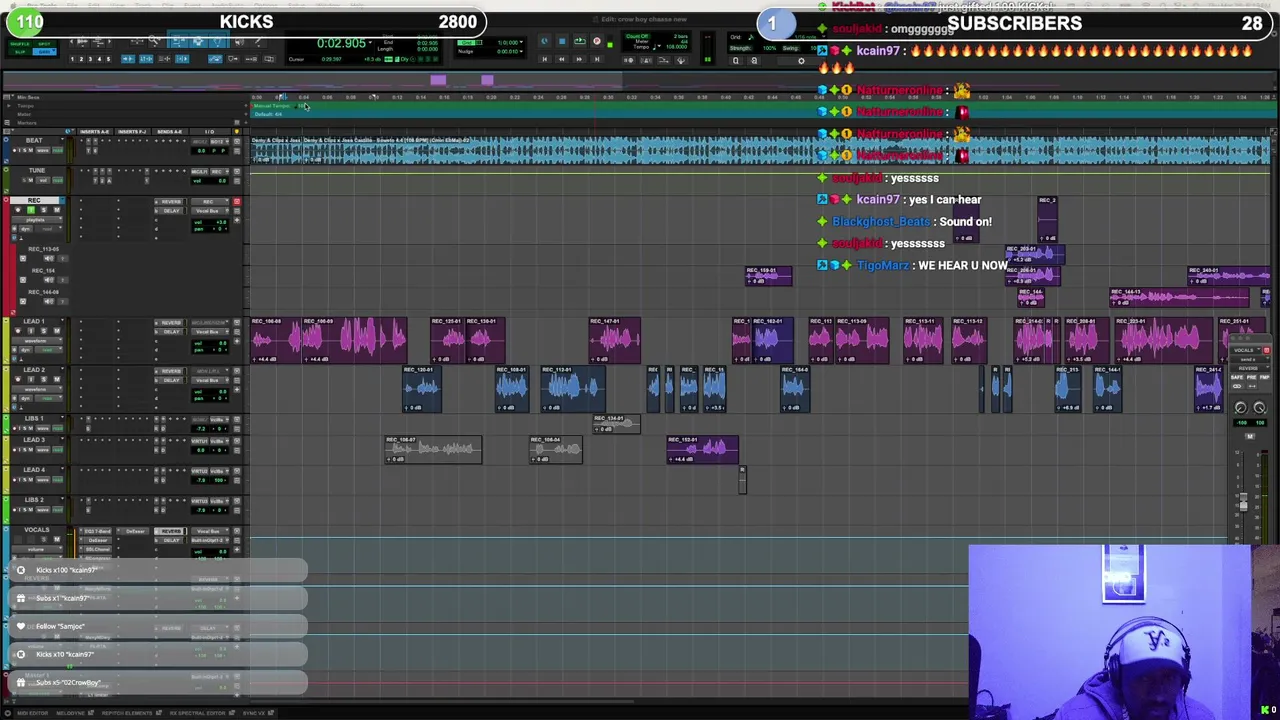Click the red plug-in icon on REC track
This screenshot has height=720, width=1280.
(236, 201)
